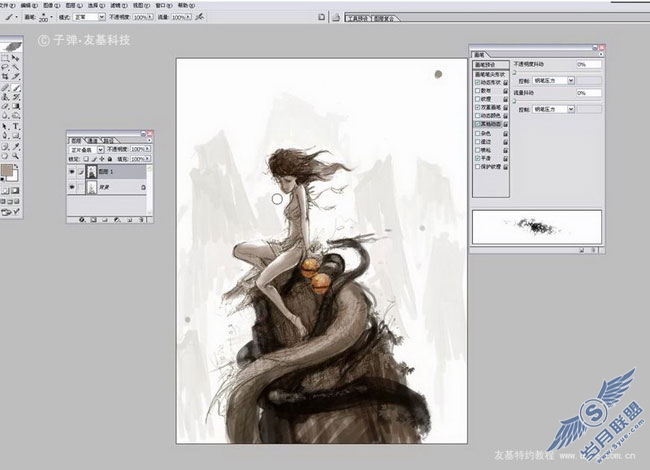Swap foreground and background colors
Viewport: 650px width, 470px height.
pyautogui.click(x=17, y=166)
